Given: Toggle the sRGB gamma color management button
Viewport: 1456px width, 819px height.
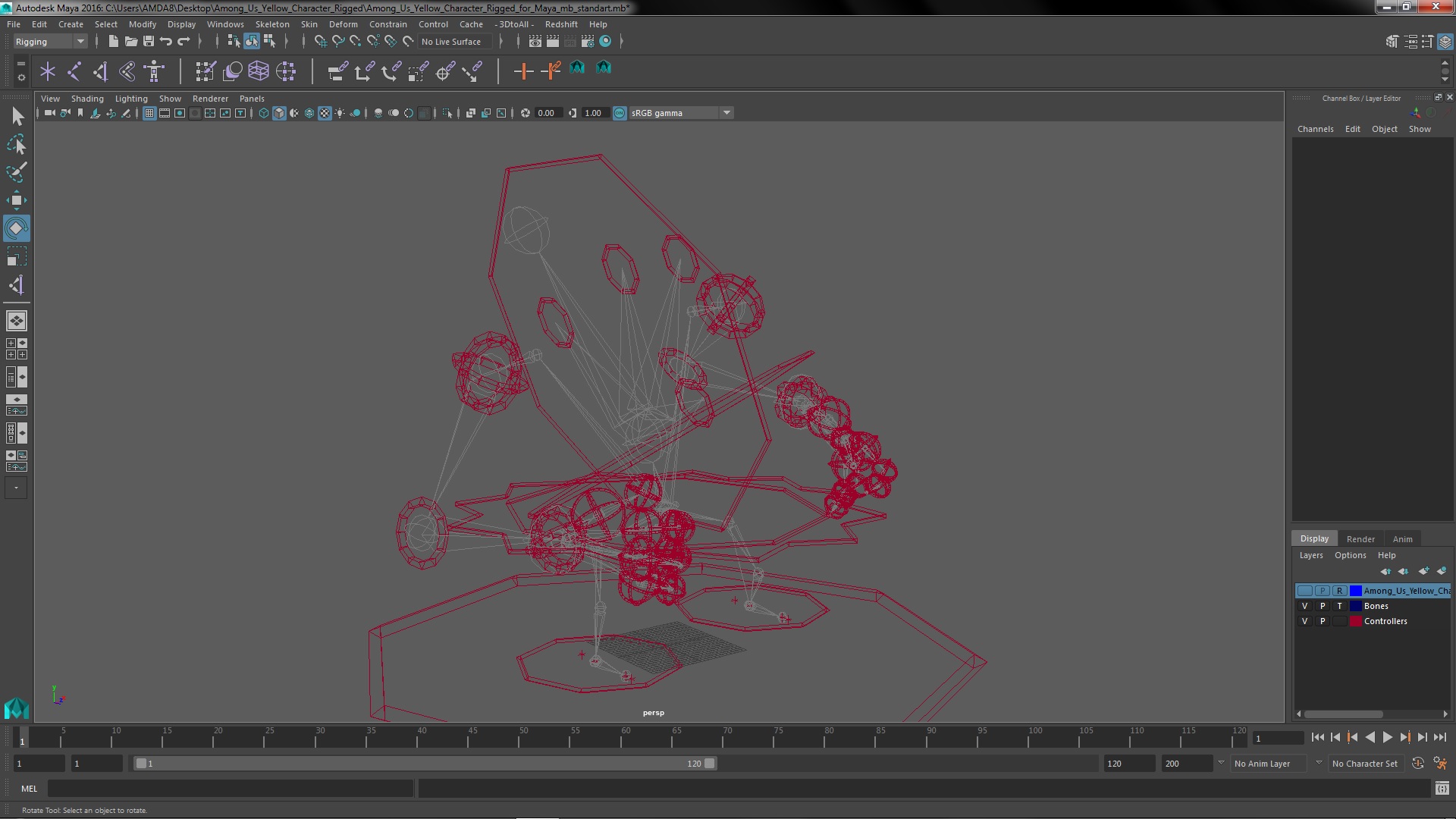Looking at the screenshot, I should point(620,113).
